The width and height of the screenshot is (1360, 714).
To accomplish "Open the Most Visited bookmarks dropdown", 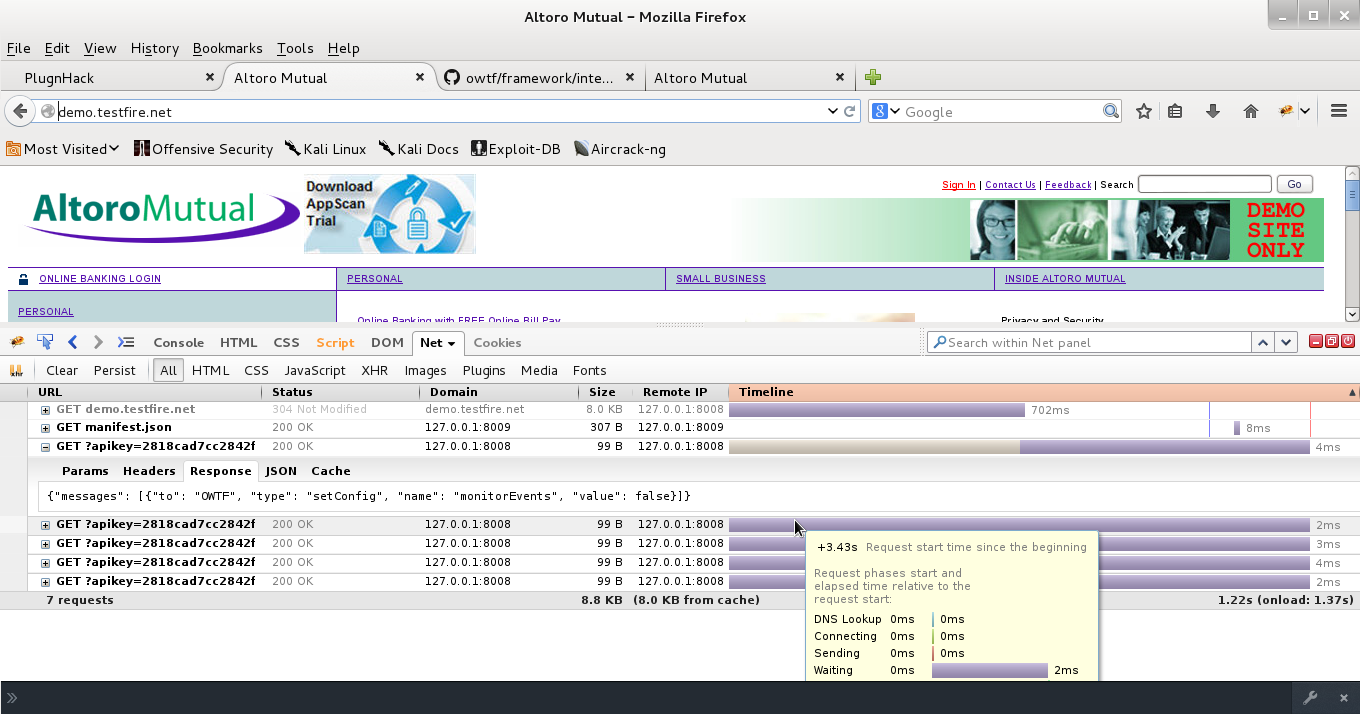I will point(115,149).
